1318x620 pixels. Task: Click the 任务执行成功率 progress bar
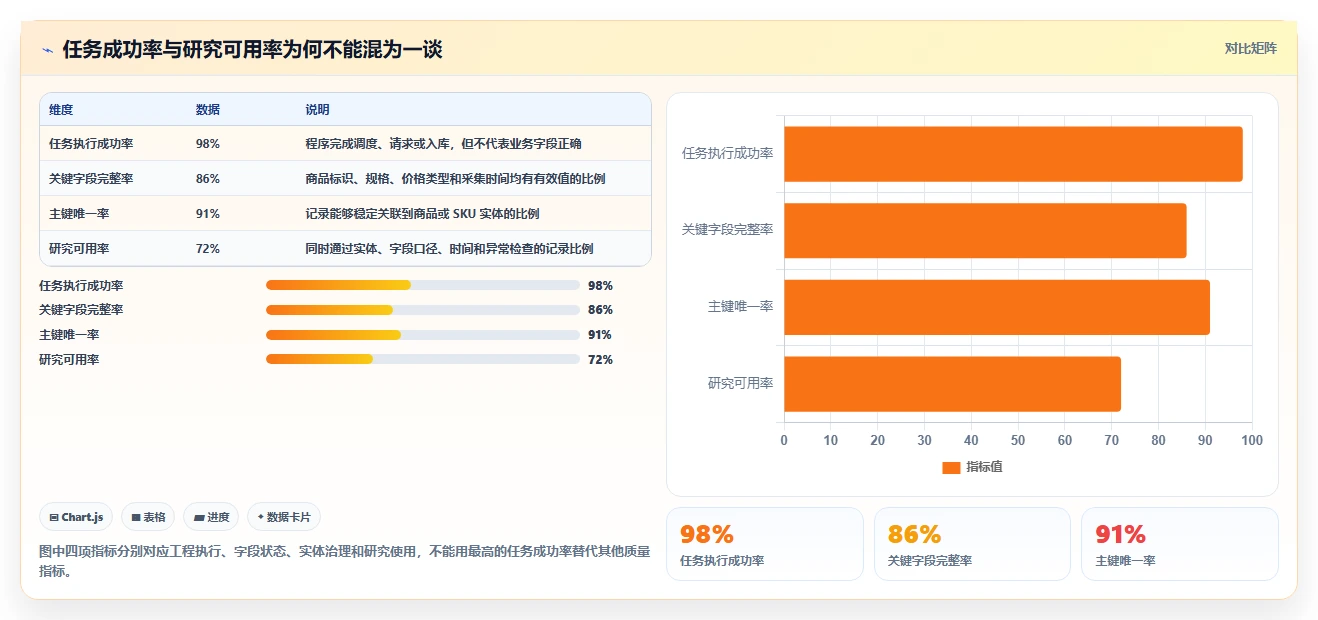click(x=423, y=285)
